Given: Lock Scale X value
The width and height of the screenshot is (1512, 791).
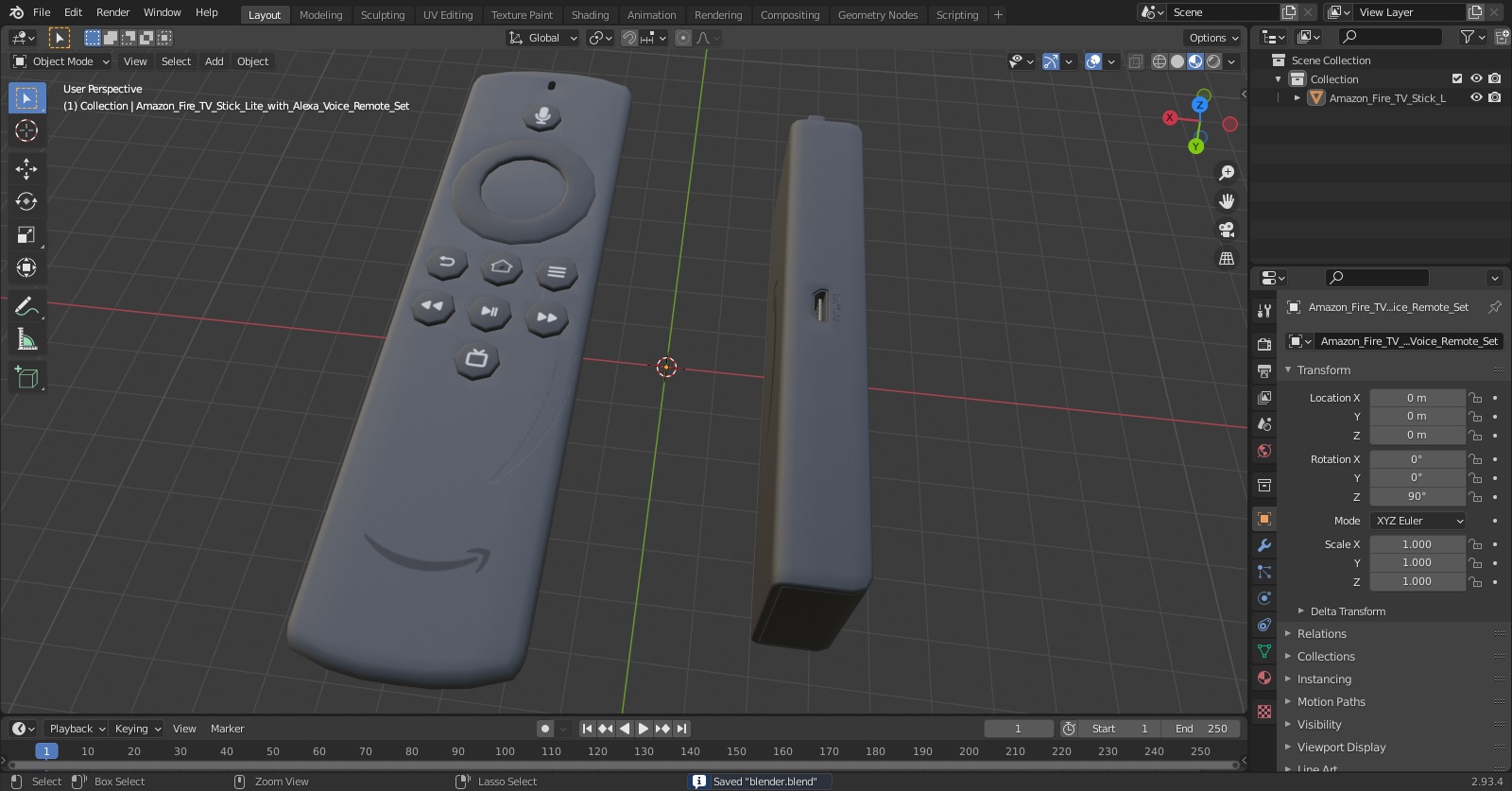Looking at the screenshot, I should click(1475, 544).
